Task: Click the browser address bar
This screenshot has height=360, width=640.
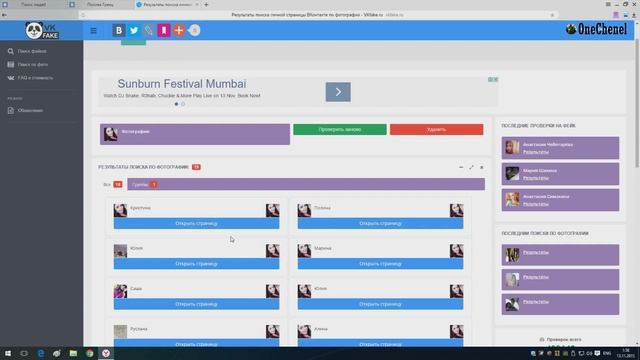Action: (318, 15)
